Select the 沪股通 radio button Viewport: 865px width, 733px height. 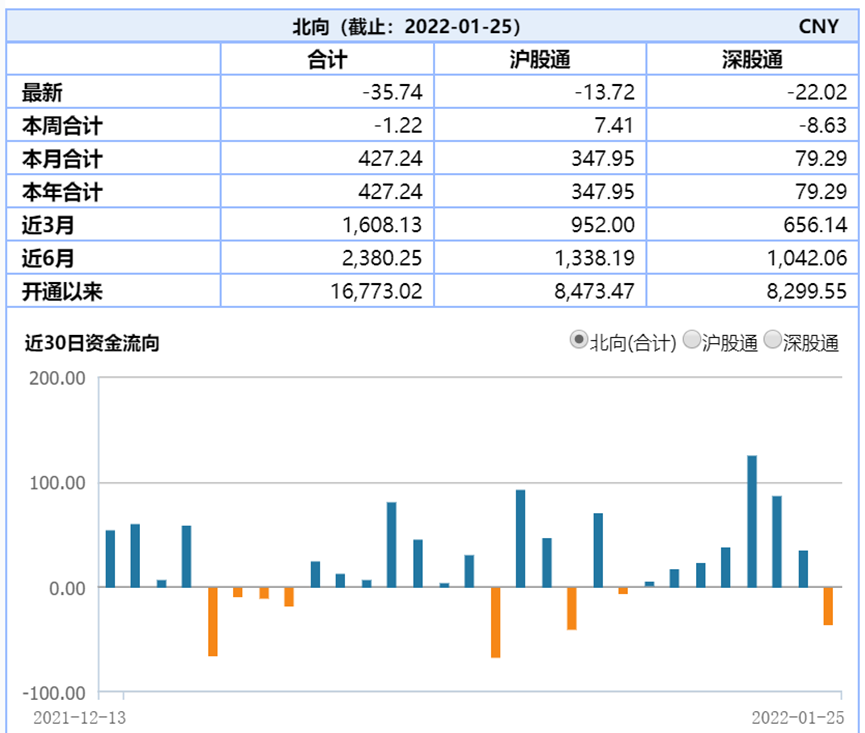(691, 339)
